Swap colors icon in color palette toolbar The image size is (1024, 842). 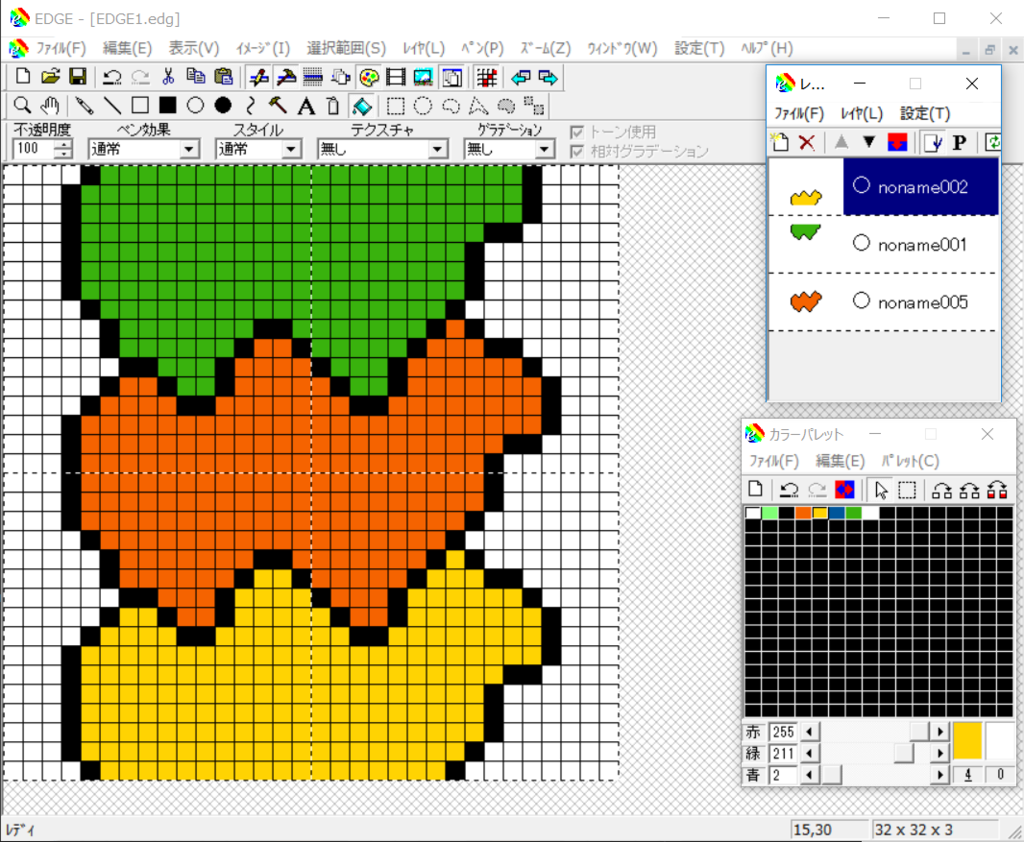pyautogui.click(x=844, y=489)
